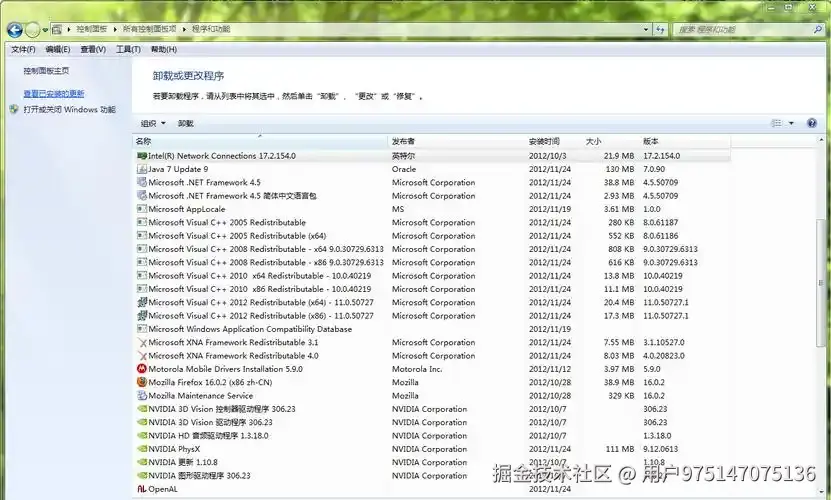The image size is (831, 500).
Task: Go to 控制面板主页 link
Action: 46,71
